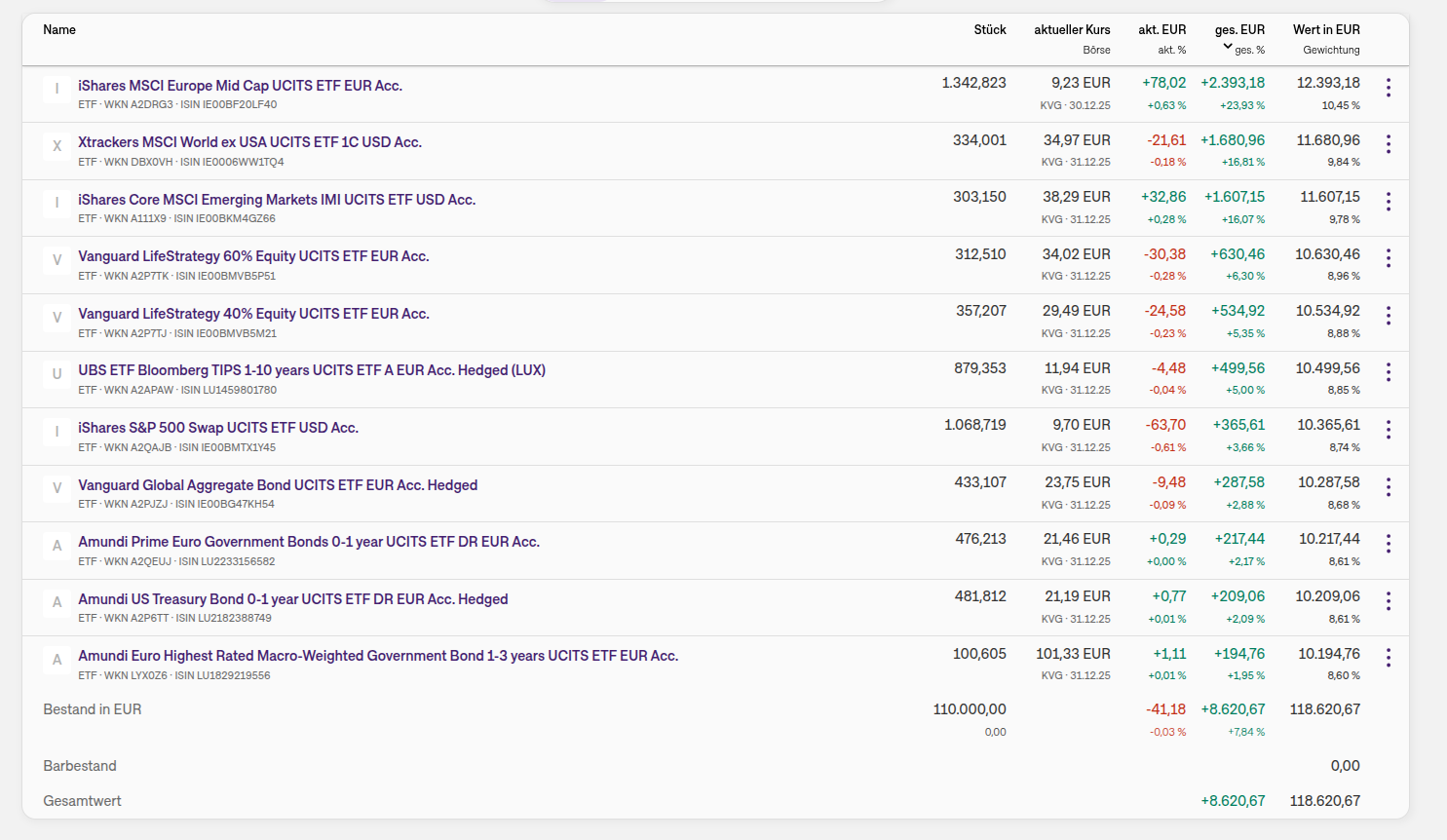1447x840 pixels.
Task: Click the 'U' logo beside UBS ETF
Action: coord(57,374)
